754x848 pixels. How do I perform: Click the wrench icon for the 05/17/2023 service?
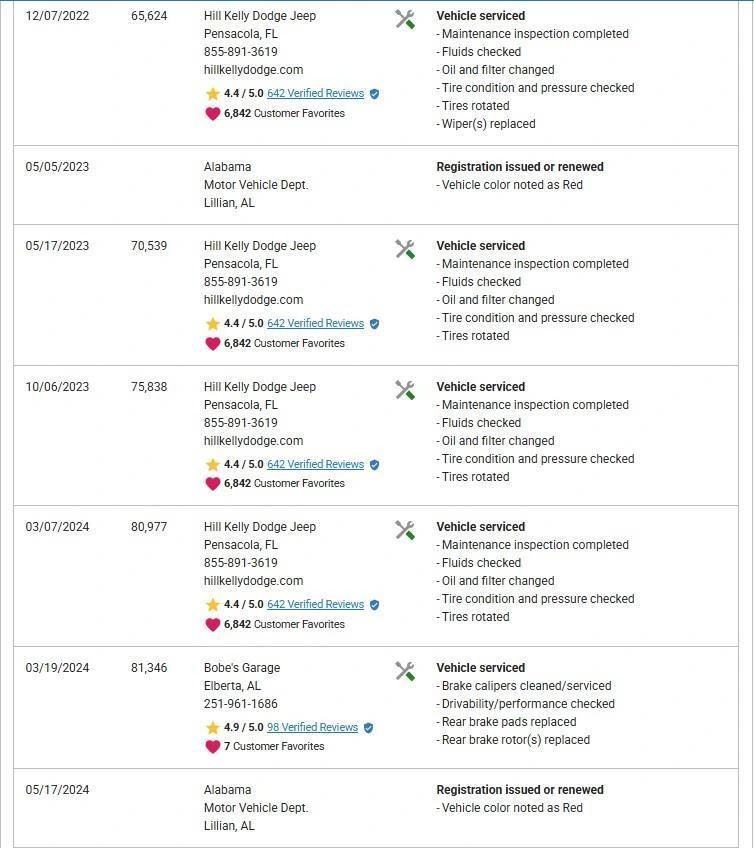[x=405, y=249]
